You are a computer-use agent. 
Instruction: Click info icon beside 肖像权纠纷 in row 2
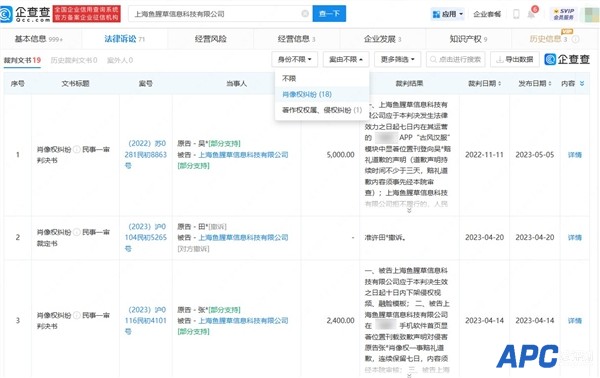77,232
